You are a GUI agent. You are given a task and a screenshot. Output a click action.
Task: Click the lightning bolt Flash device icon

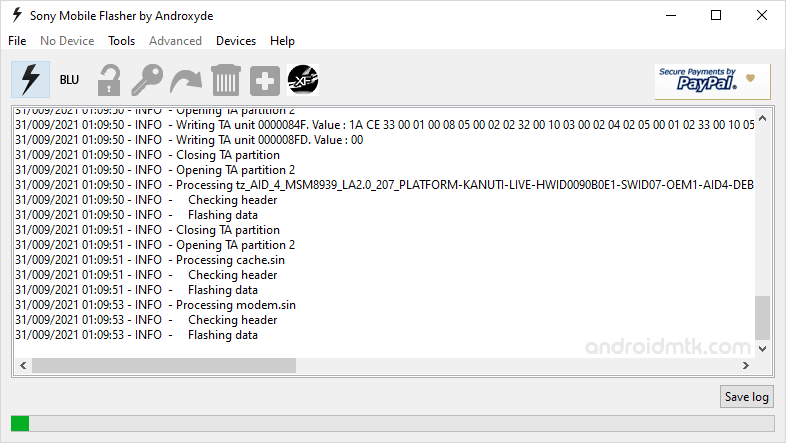point(31,80)
